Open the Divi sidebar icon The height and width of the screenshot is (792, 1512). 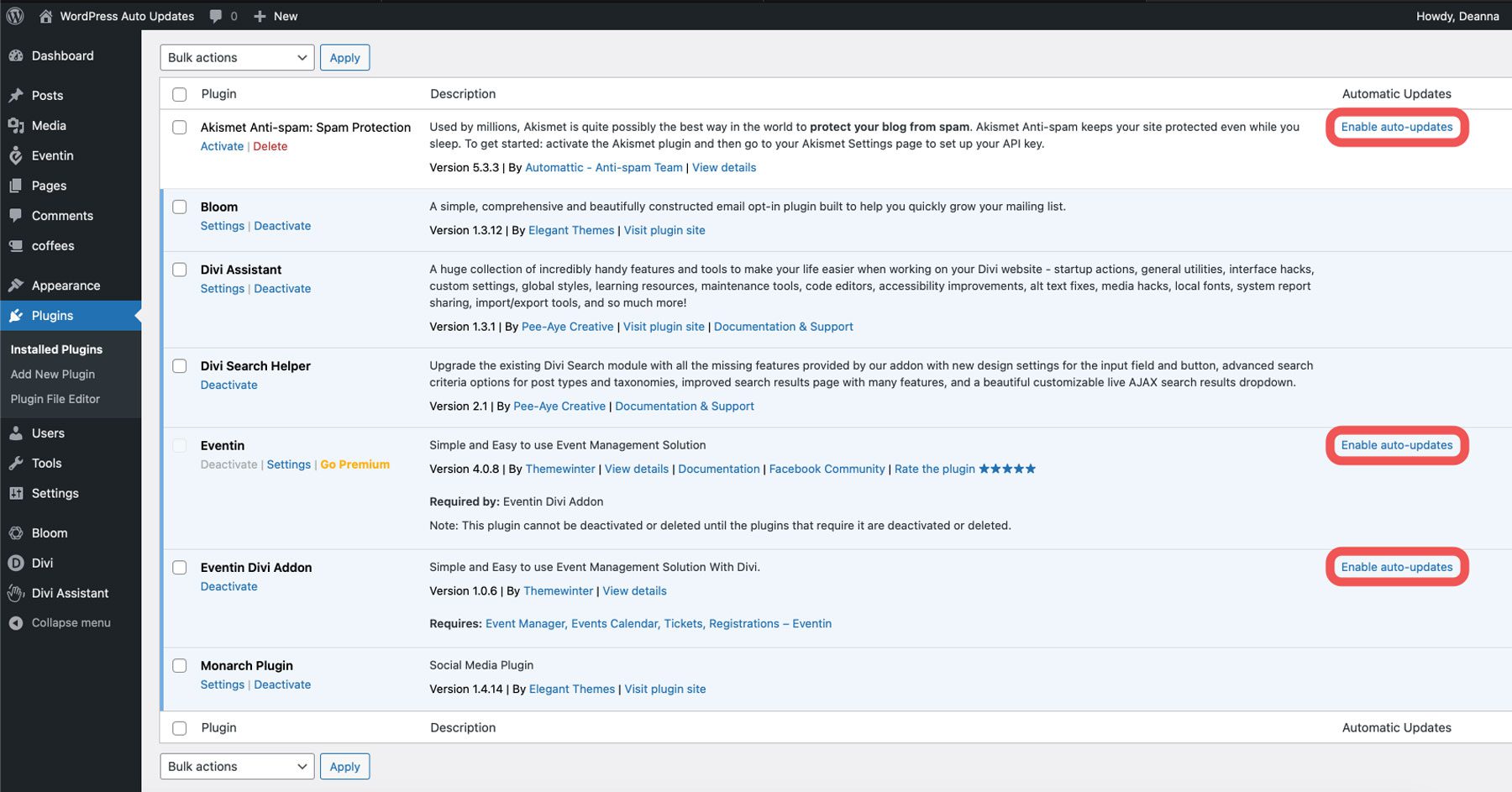pos(17,563)
